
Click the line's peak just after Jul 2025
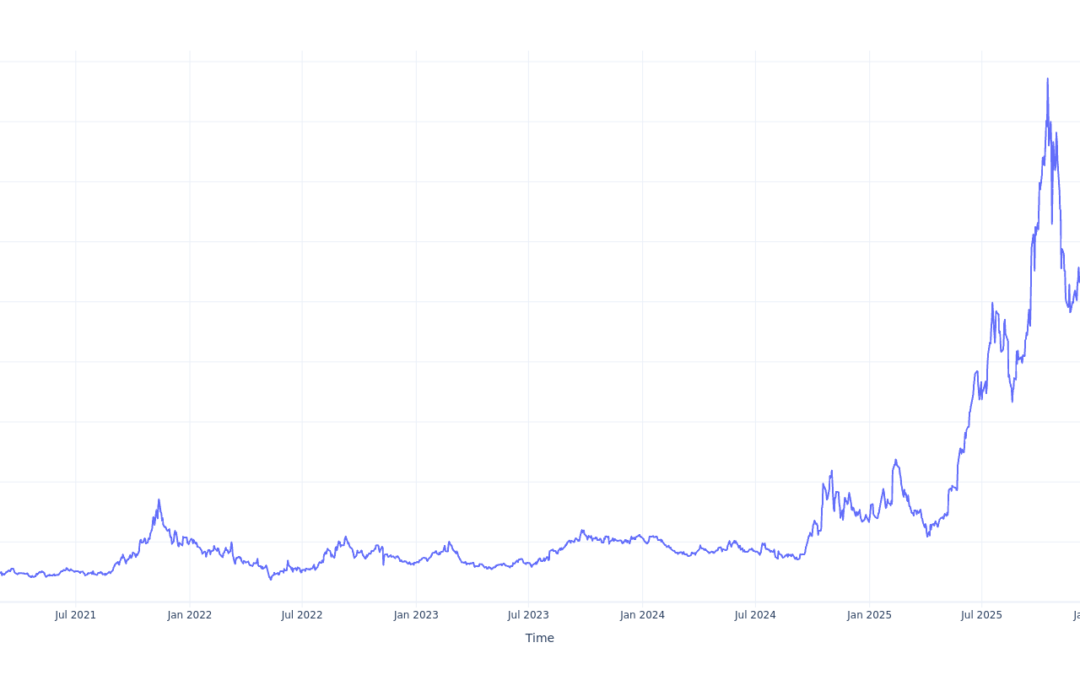(992, 303)
